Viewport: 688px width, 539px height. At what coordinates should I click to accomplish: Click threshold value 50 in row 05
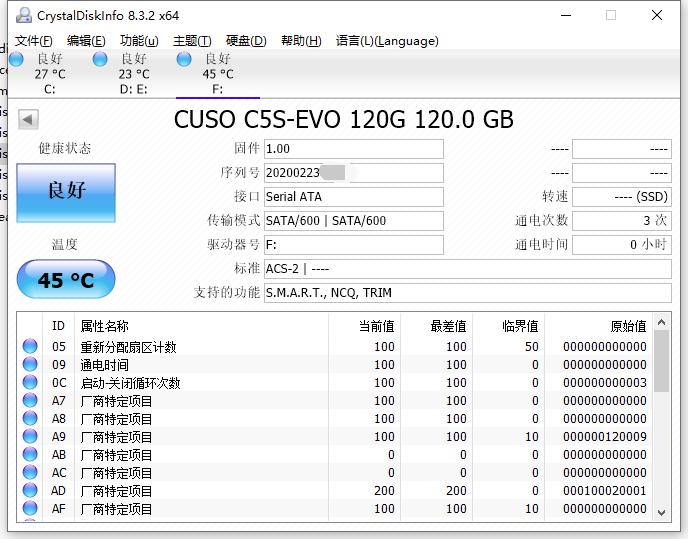531,347
